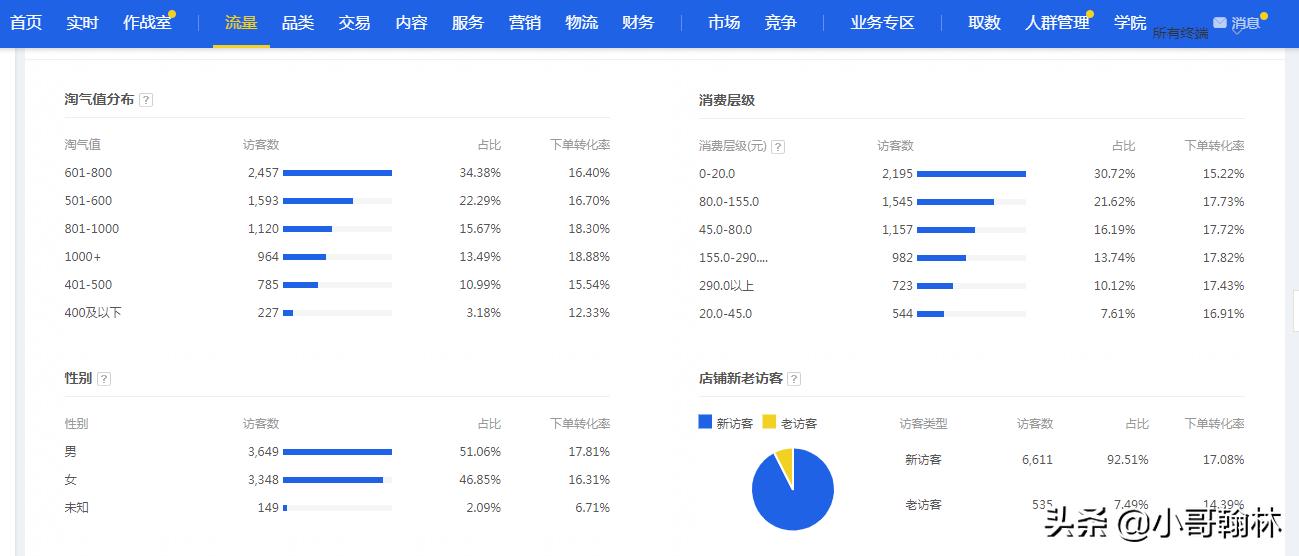
Task: Click the 1000+ 淘气值 row label
Action: (82, 257)
